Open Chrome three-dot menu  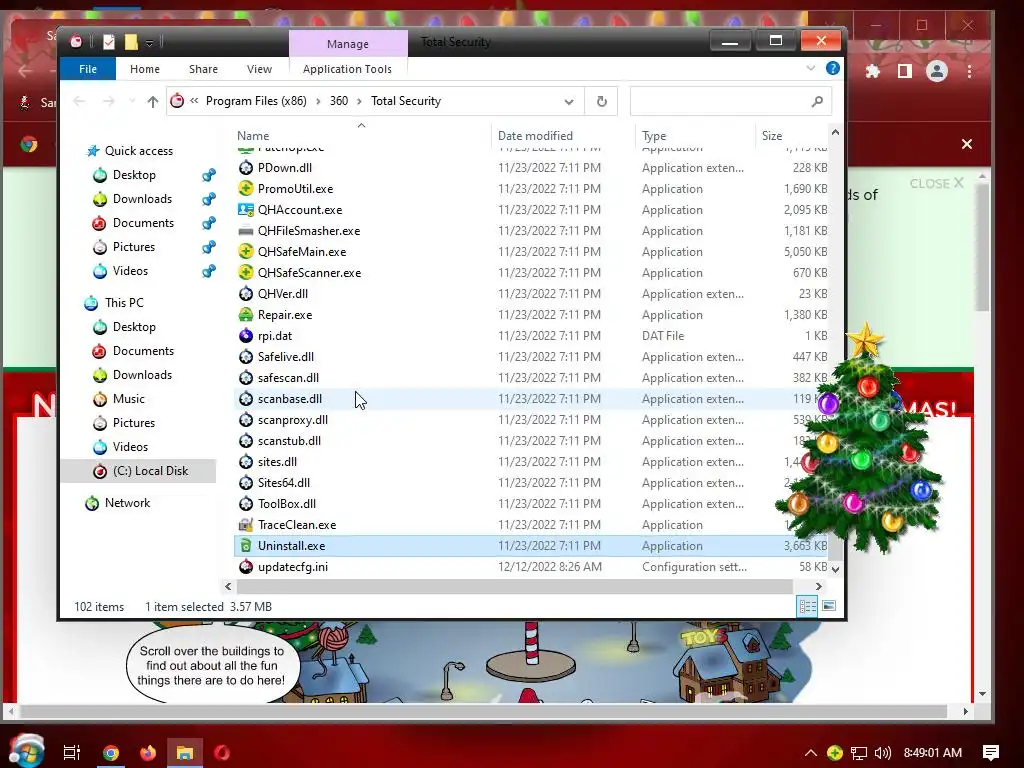(x=969, y=71)
